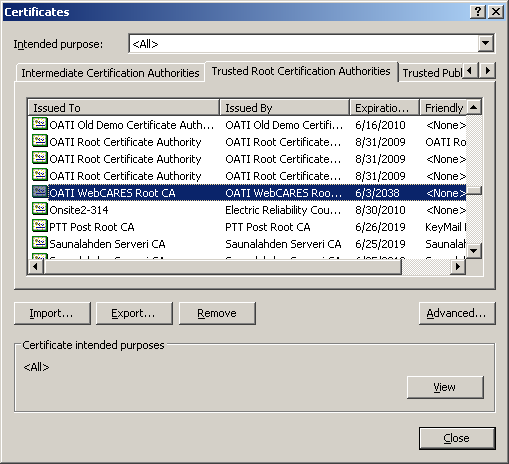Switch to Intermediate Certification Authorities tab
This screenshot has width=509, height=464.
click(x=110, y=73)
